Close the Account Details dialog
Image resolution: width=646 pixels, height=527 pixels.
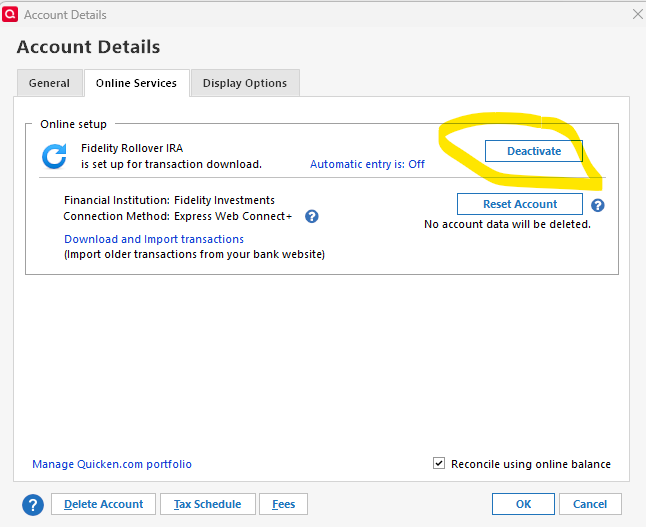point(637,14)
